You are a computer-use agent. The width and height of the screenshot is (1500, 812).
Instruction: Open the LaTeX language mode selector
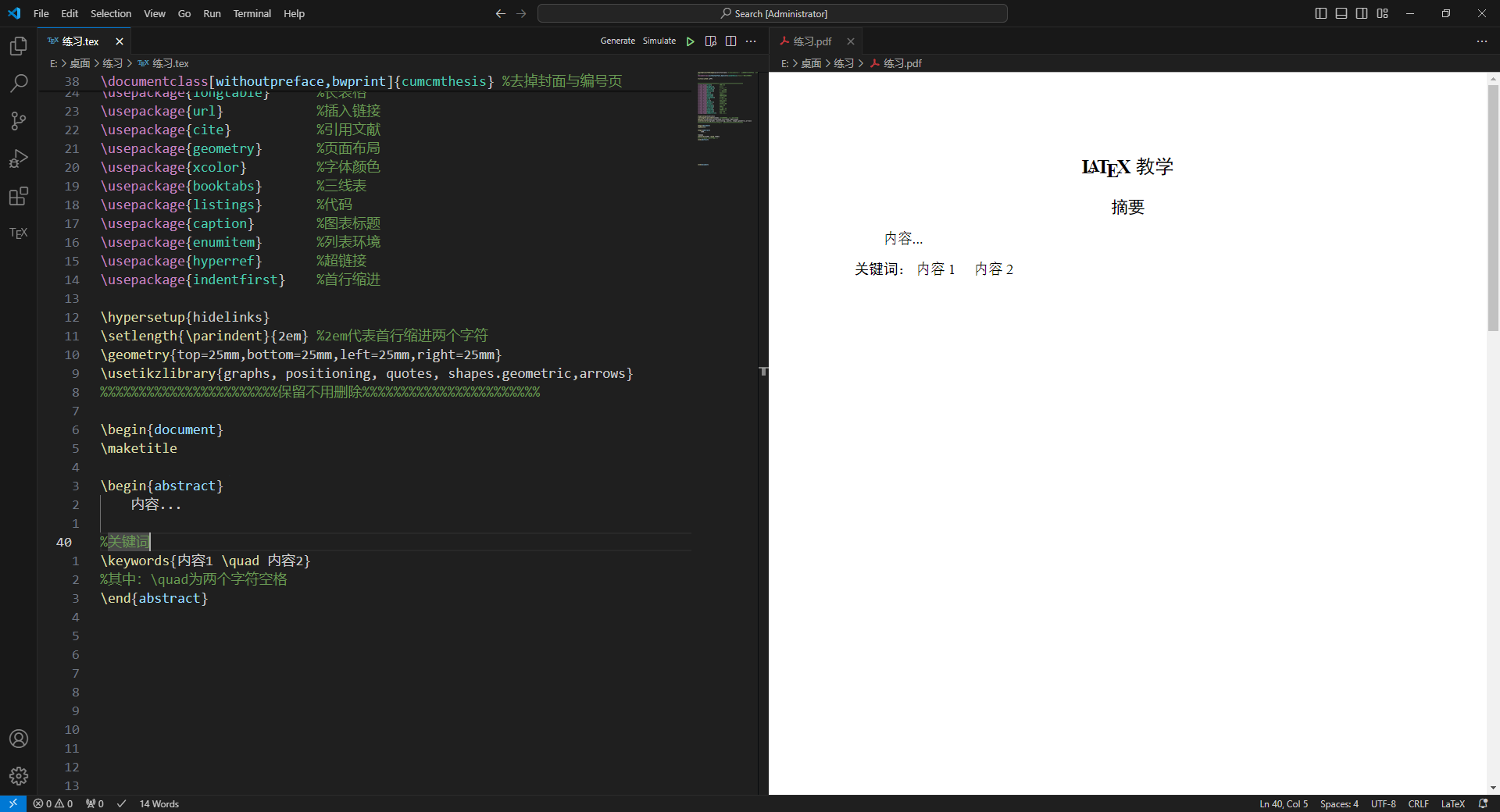pos(1452,803)
